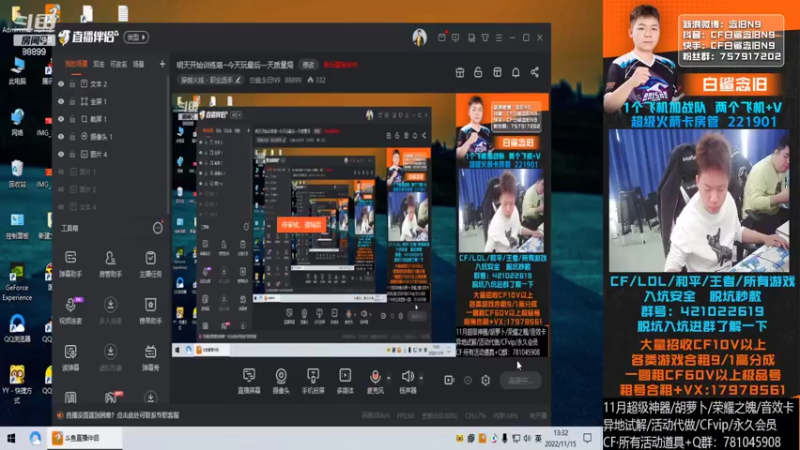Open speaker options arrow

point(421,378)
